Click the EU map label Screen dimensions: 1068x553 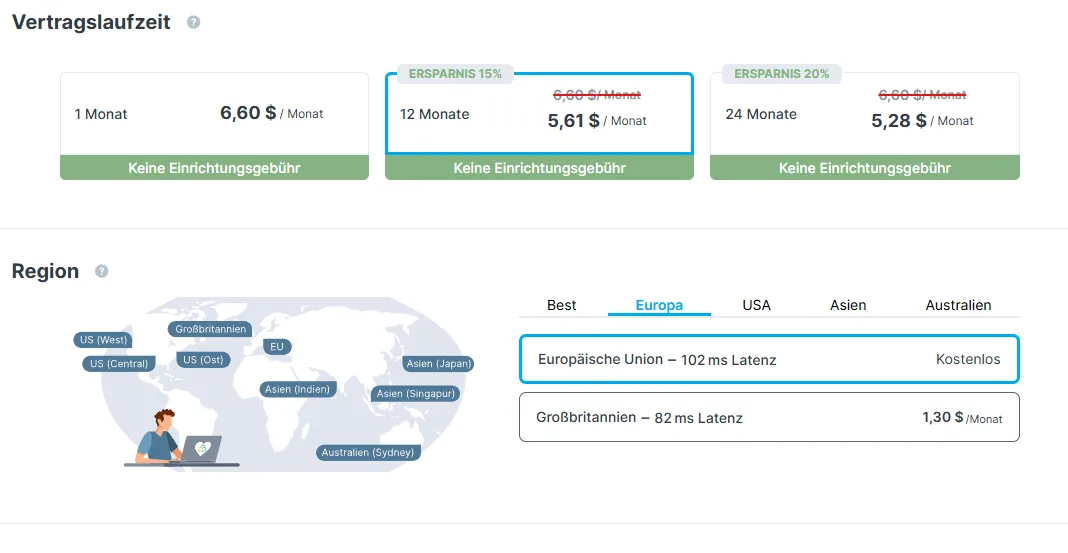click(277, 347)
